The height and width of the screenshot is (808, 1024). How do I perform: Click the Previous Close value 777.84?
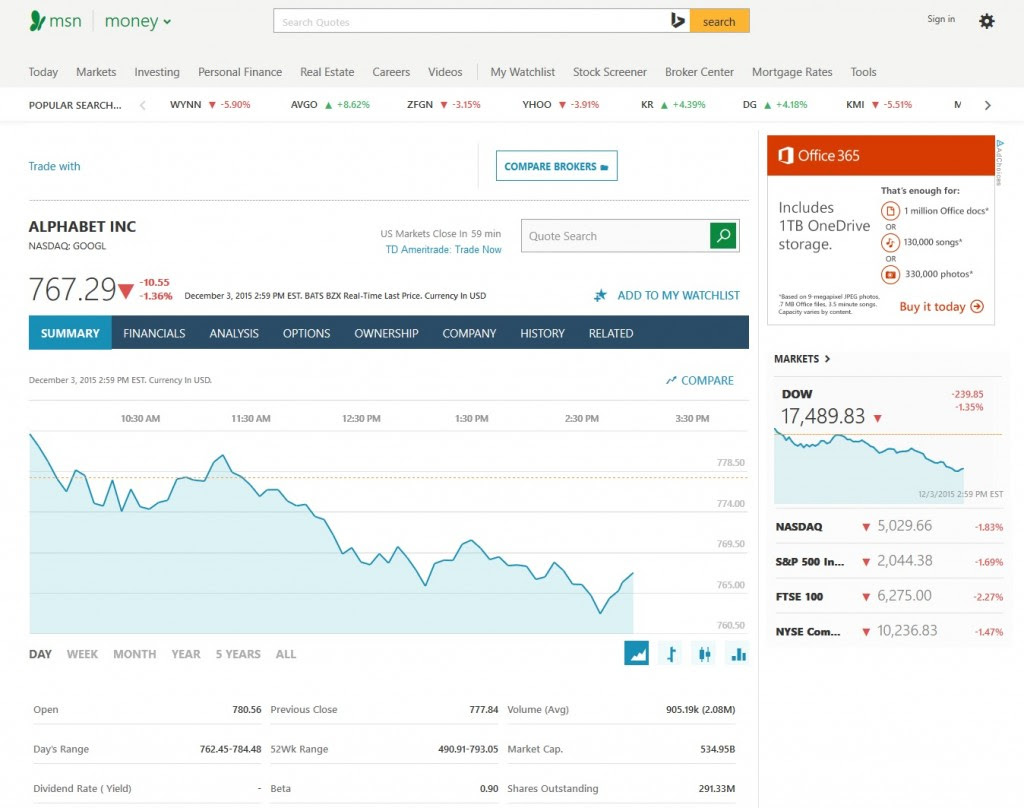[483, 709]
